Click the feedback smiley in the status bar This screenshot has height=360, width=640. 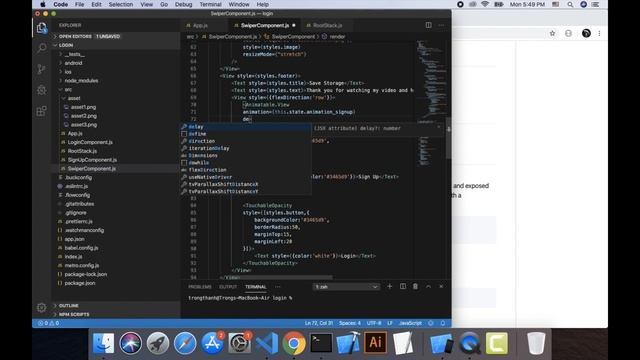pyautogui.click(x=431, y=323)
